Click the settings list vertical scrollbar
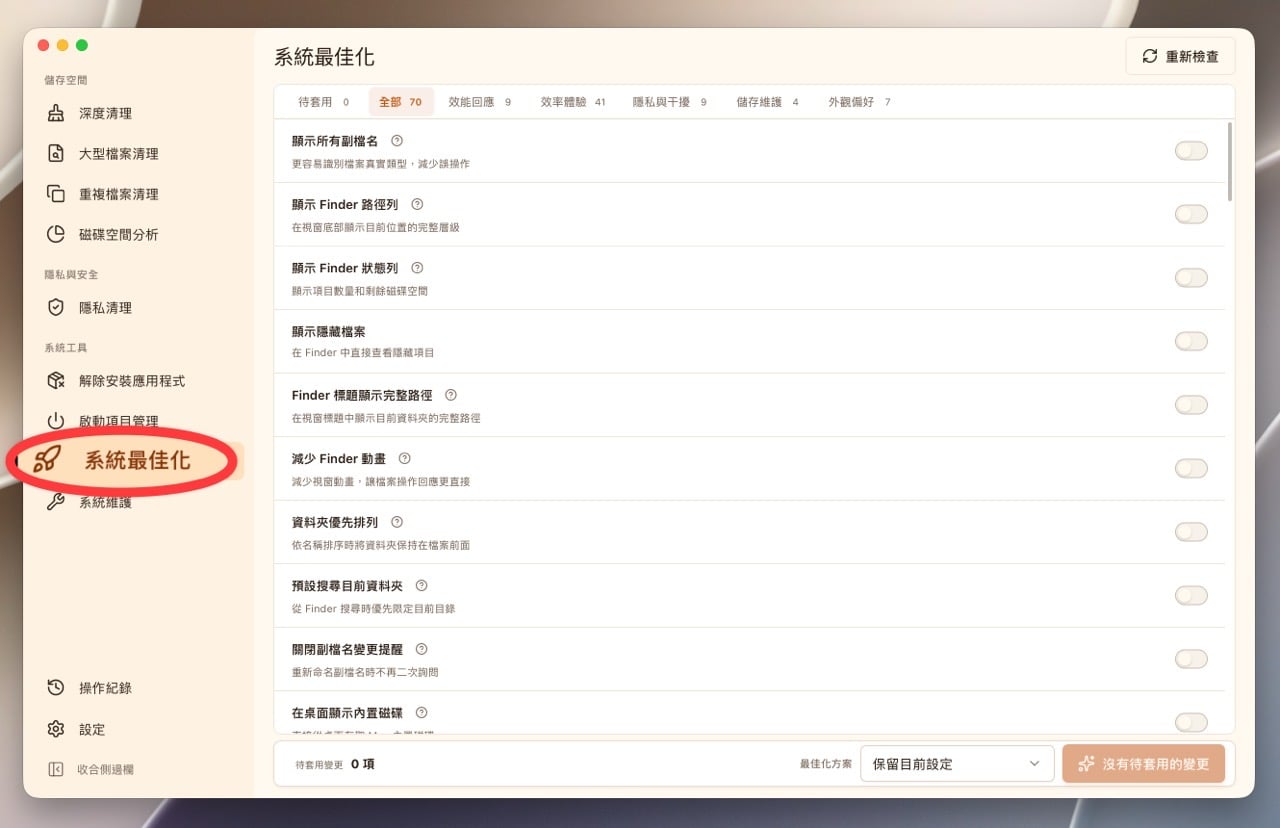This screenshot has width=1280, height=828. click(x=1229, y=161)
